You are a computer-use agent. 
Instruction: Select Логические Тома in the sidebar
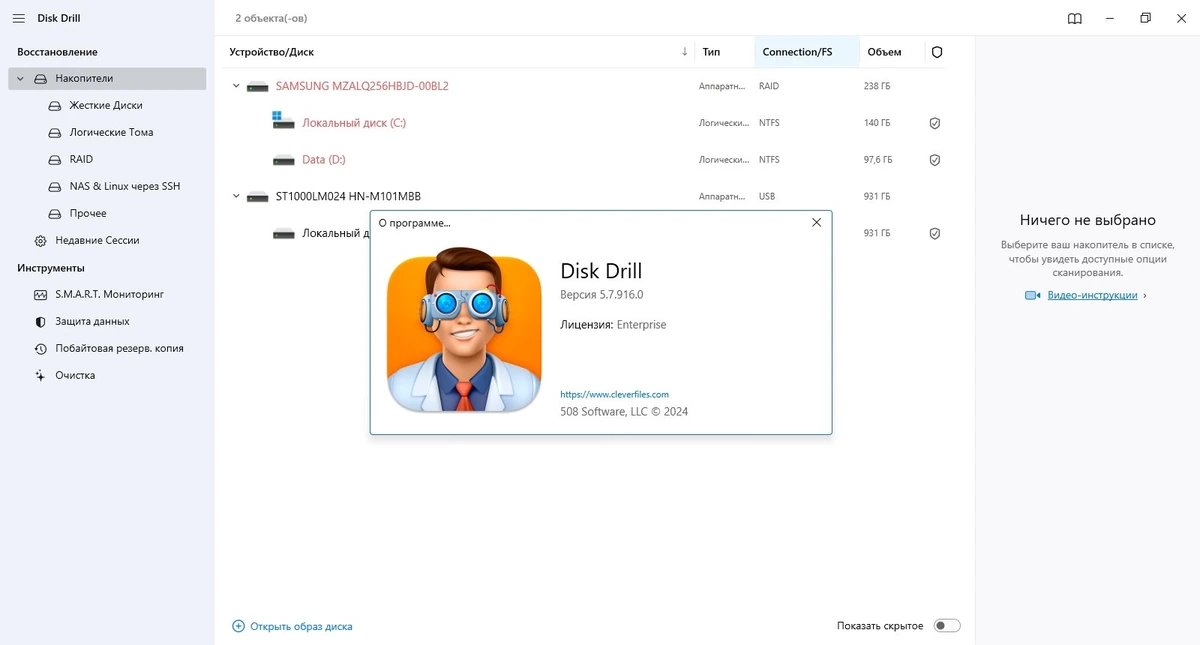[111, 133]
